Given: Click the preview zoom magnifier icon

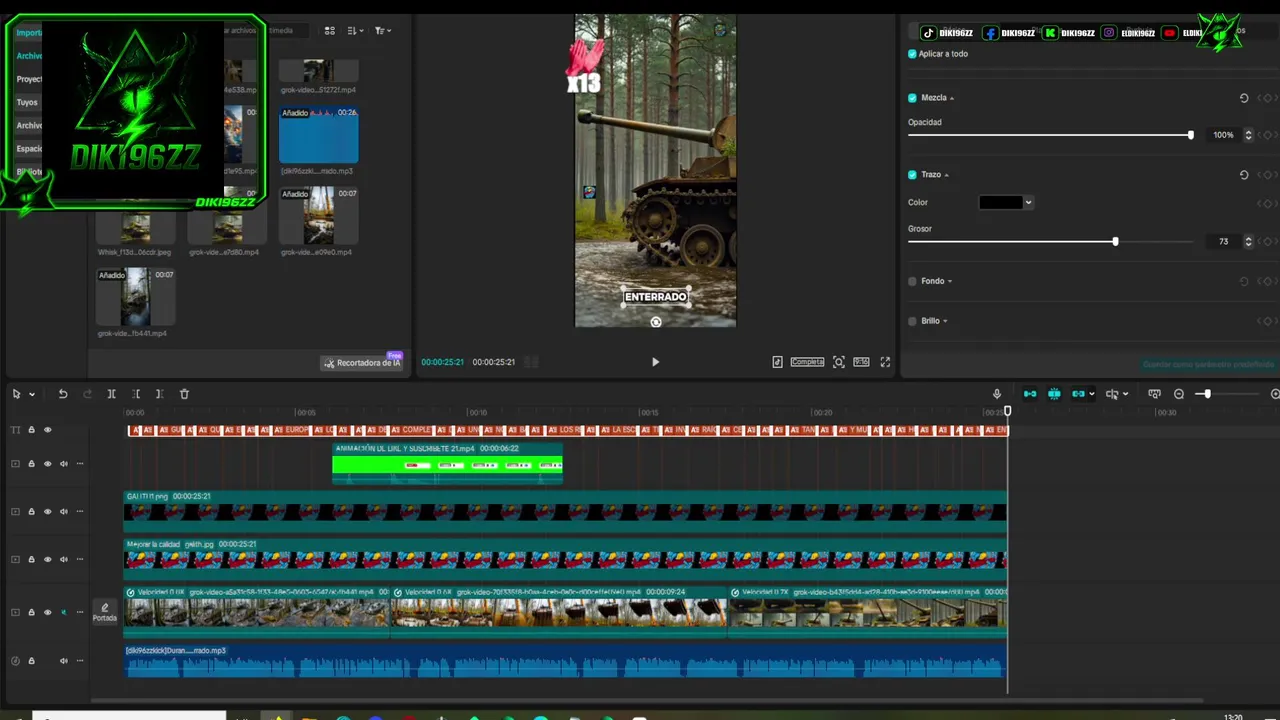Looking at the screenshot, I should click(839, 362).
